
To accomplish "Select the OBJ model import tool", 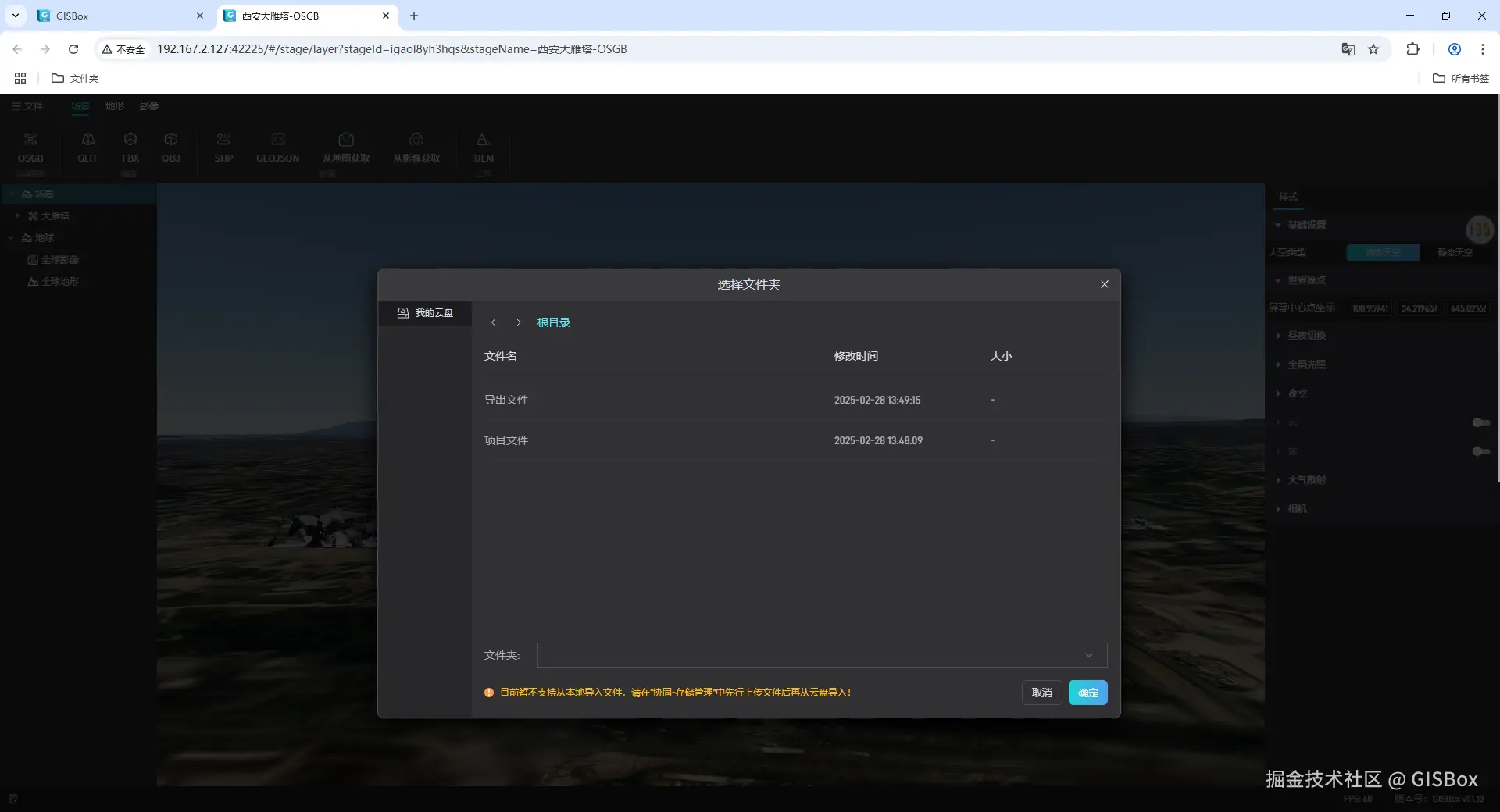I will [171, 147].
